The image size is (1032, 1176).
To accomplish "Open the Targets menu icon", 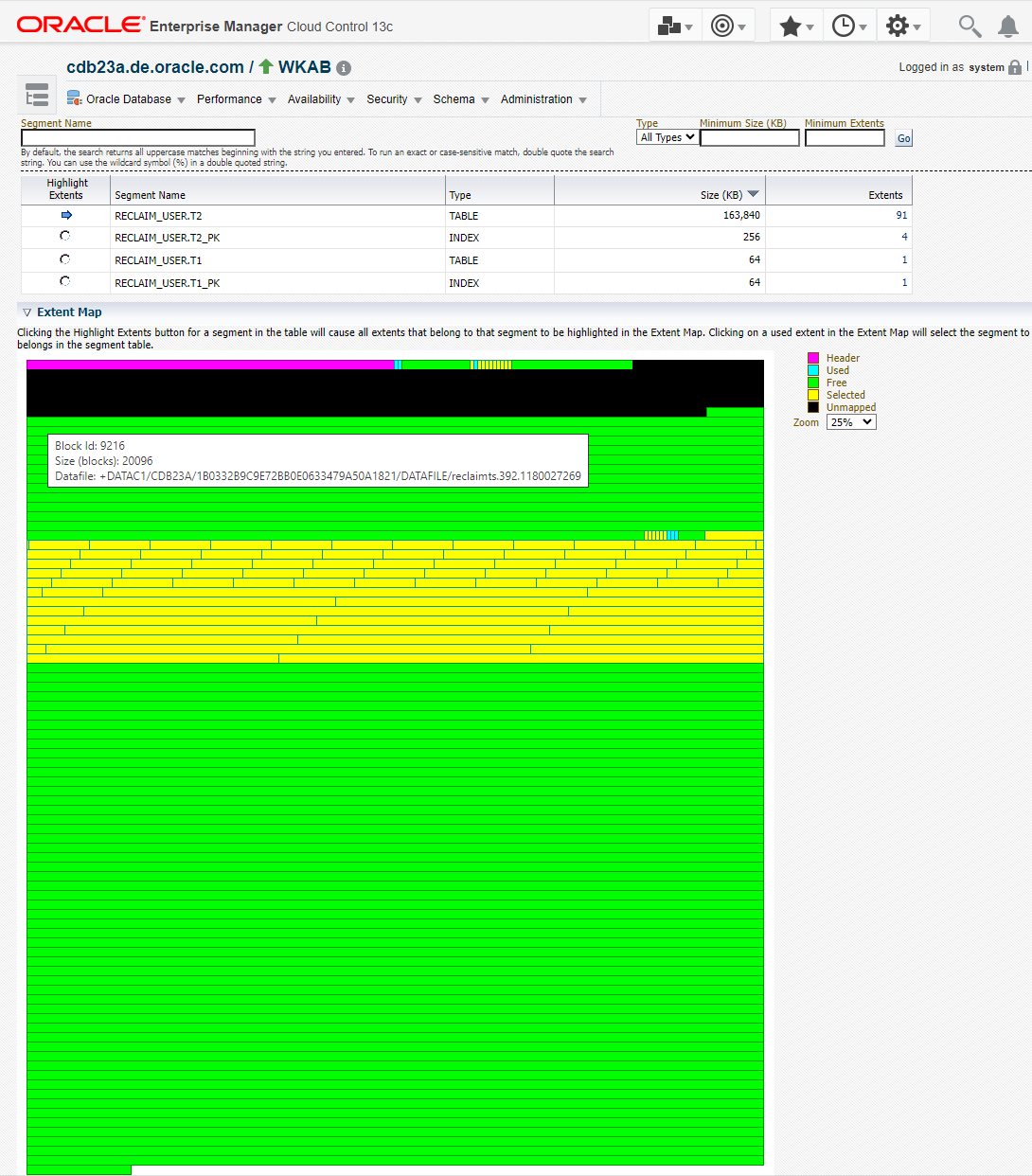I will [728, 26].
